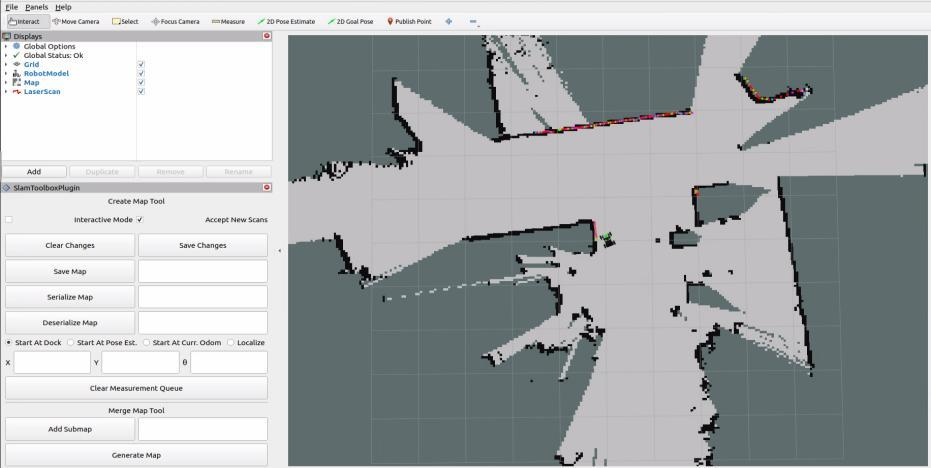Click the Add display button
Viewport: 931px width, 468px height.
[x=34, y=172]
